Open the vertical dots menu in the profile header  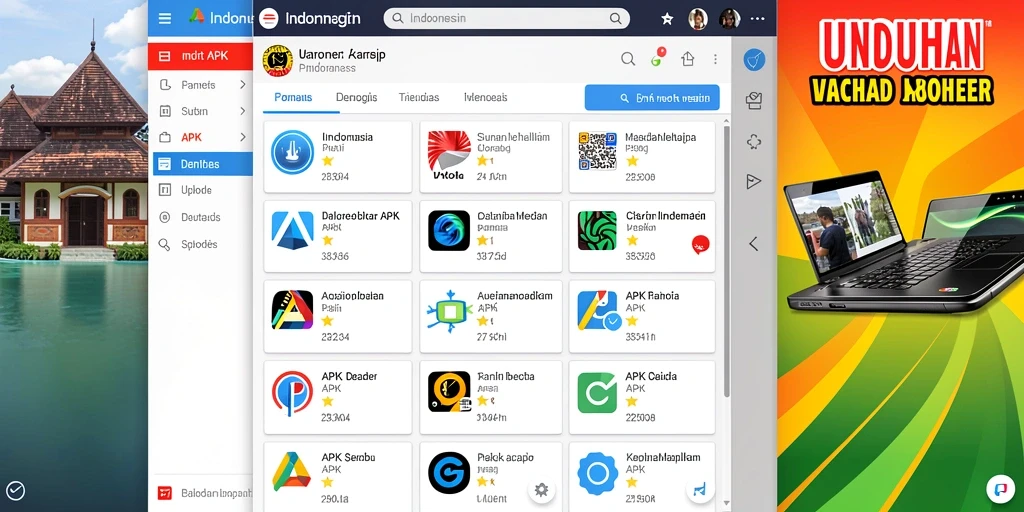click(715, 59)
